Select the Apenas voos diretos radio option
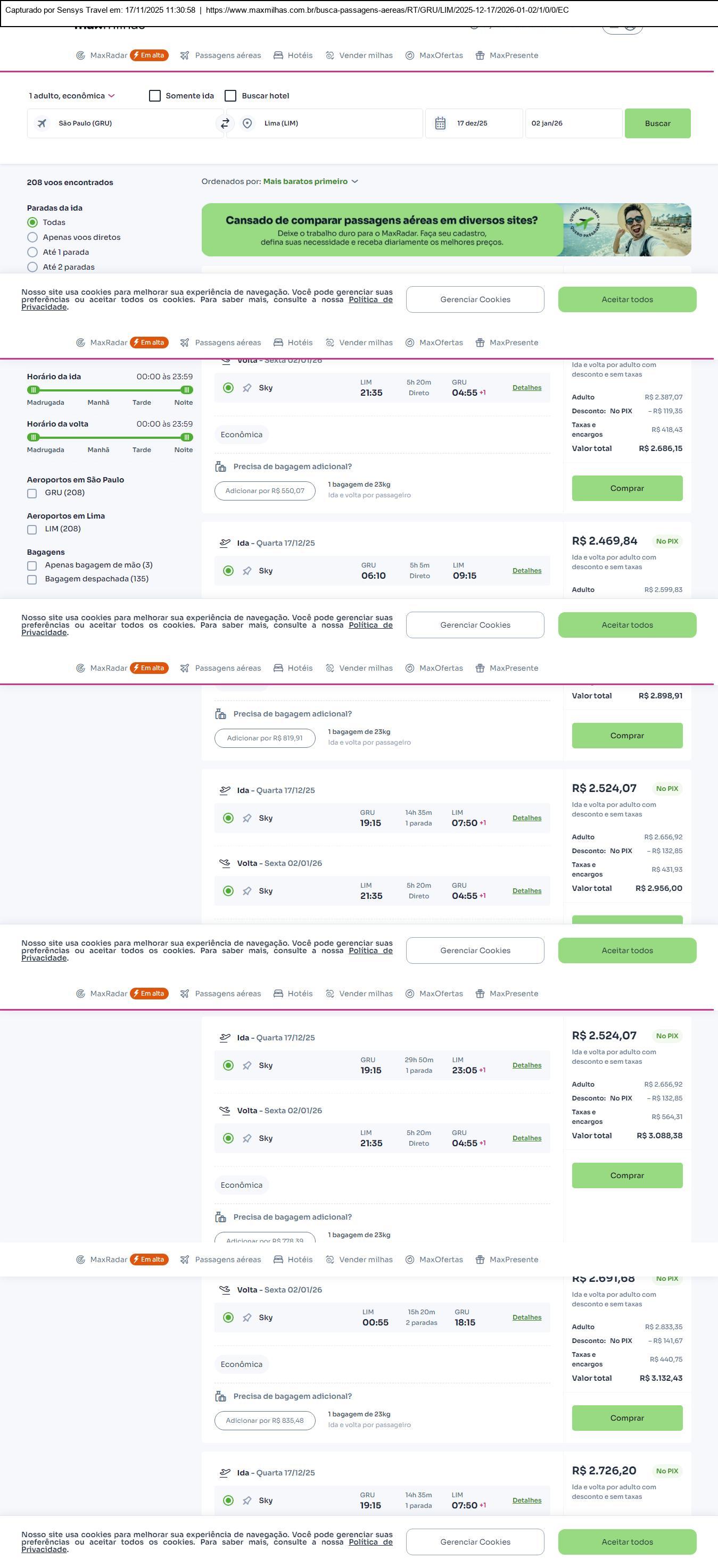The width and height of the screenshot is (718, 1568). (x=32, y=237)
